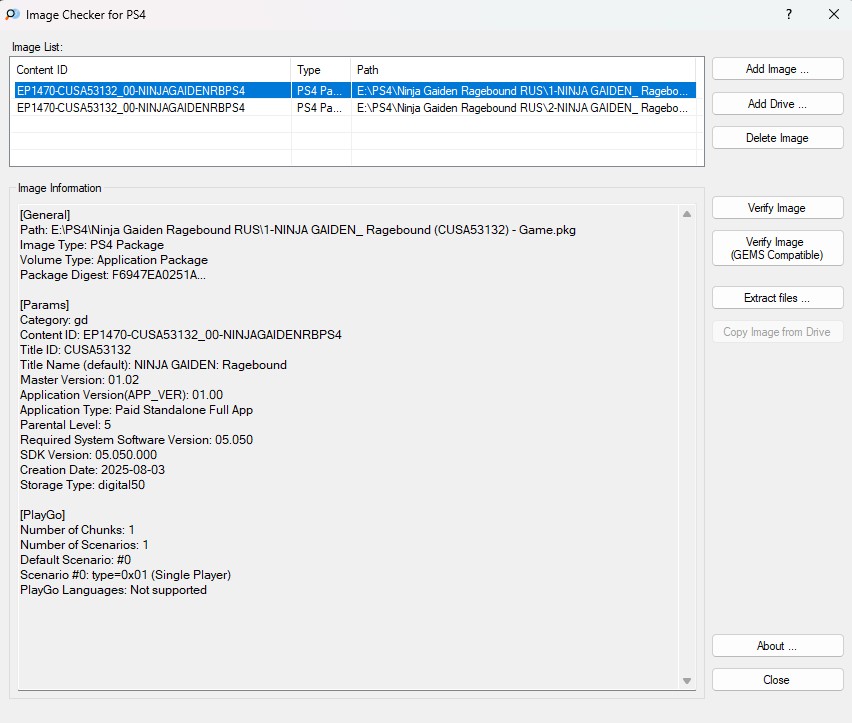
Task: Click the Number of Chunks: 1 line
Action: click(77, 530)
